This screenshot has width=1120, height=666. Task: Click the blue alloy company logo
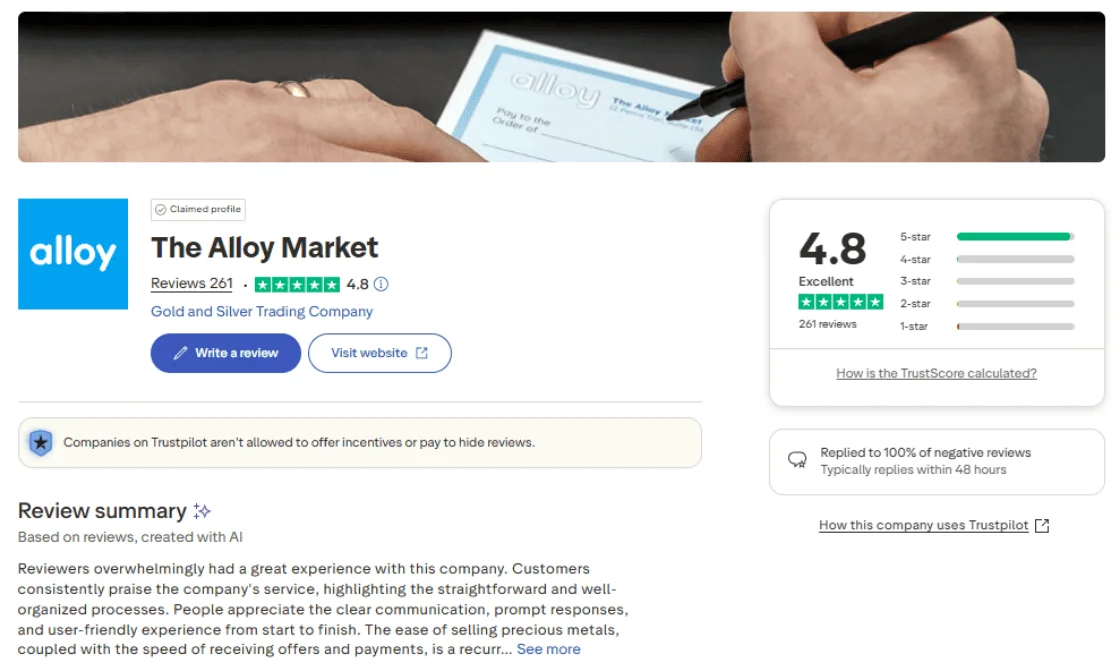click(72, 253)
